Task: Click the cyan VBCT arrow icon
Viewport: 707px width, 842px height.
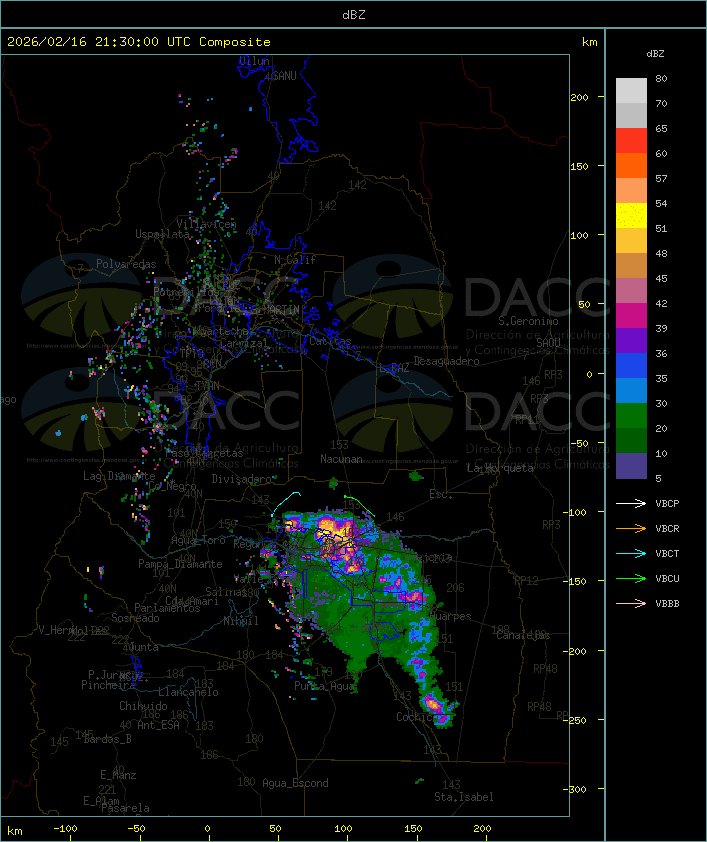Action: click(x=631, y=553)
